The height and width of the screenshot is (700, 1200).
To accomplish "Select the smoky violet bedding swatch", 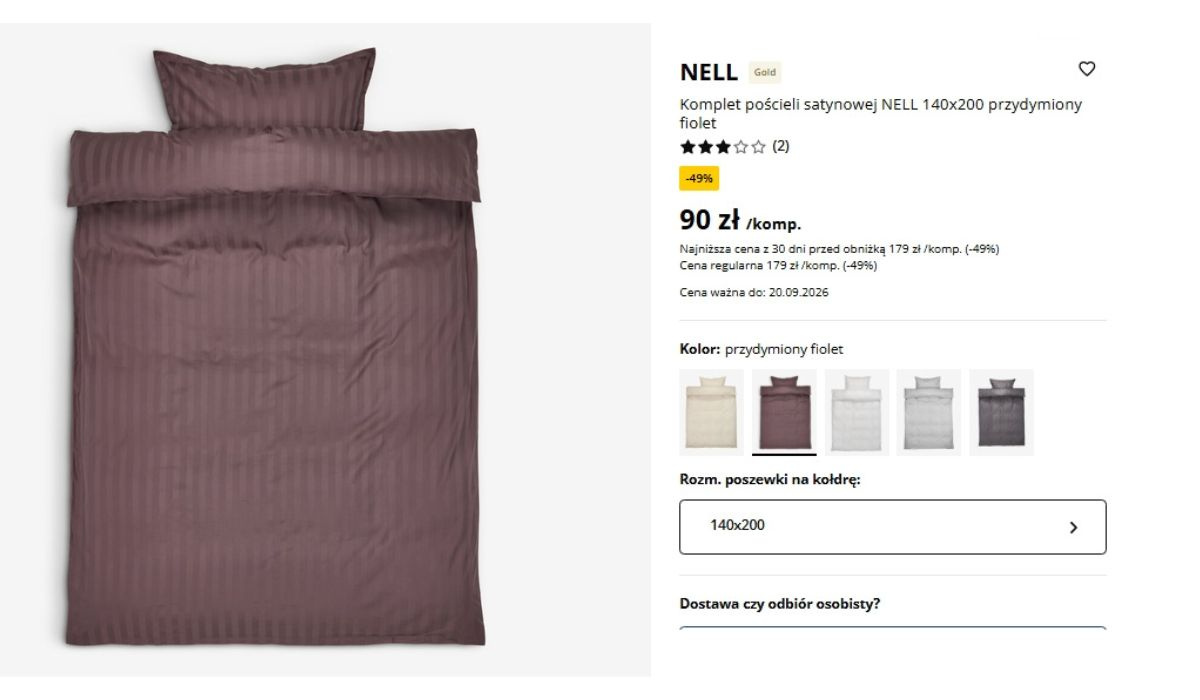I will tap(784, 412).
